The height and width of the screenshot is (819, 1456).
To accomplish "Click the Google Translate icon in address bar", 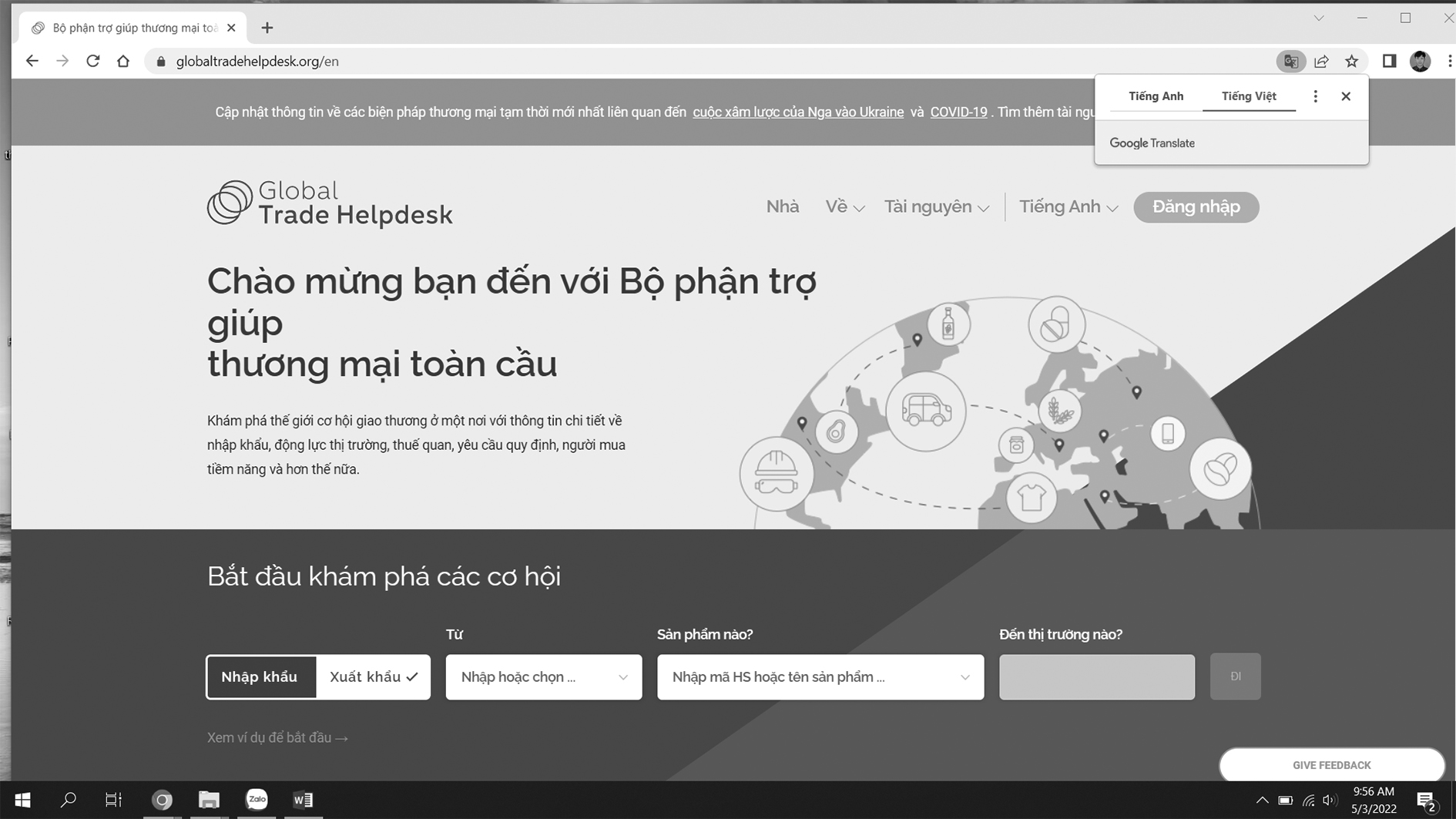I will click(x=1290, y=62).
